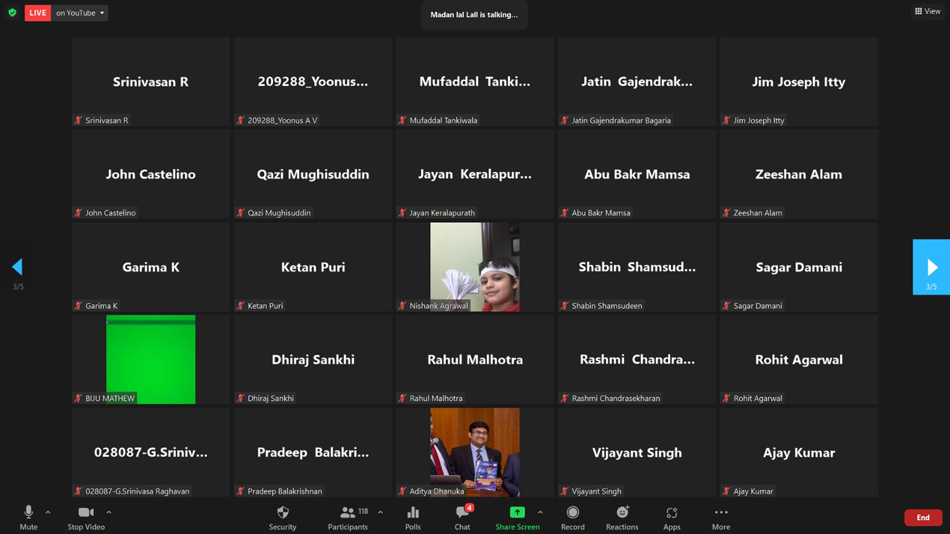The image size is (950, 534).
Task: Click the green Share Screen button
Action: (x=517, y=518)
